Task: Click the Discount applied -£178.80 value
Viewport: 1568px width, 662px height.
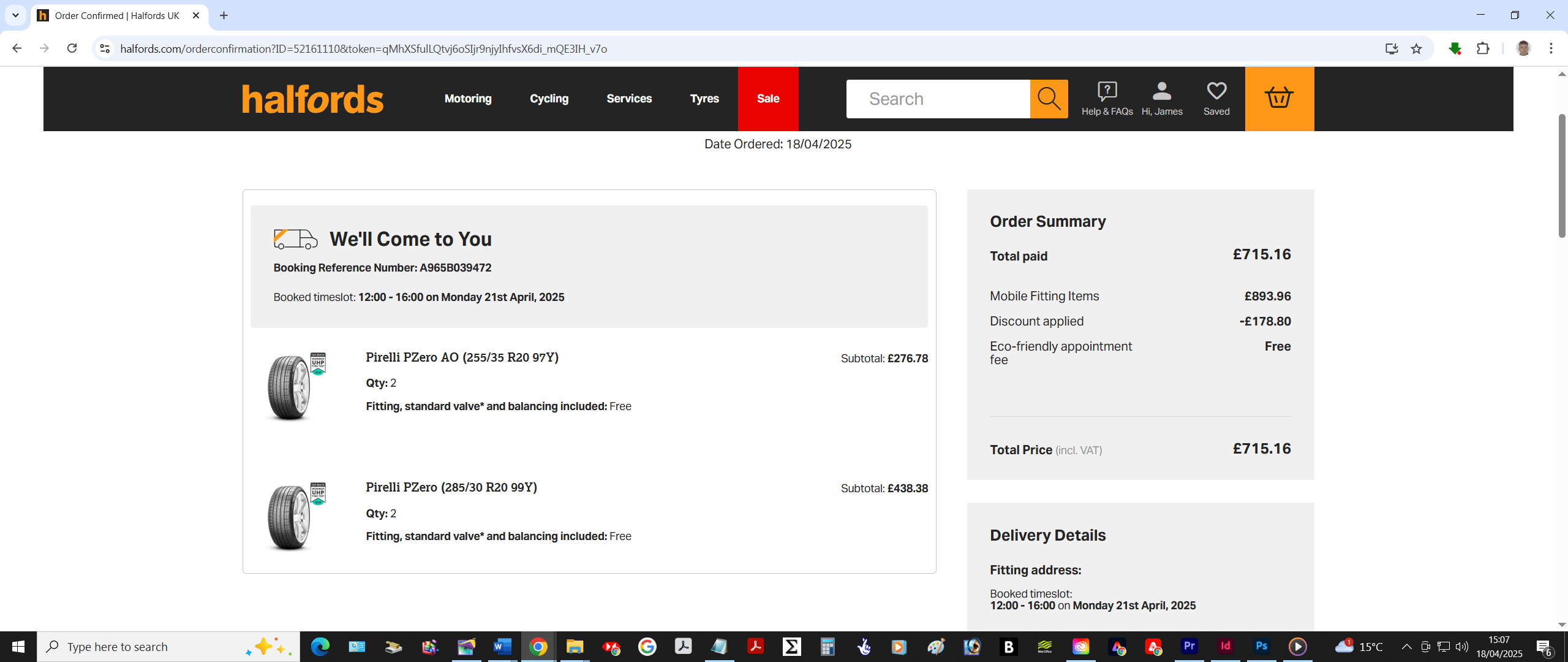Action: tap(1265, 321)
